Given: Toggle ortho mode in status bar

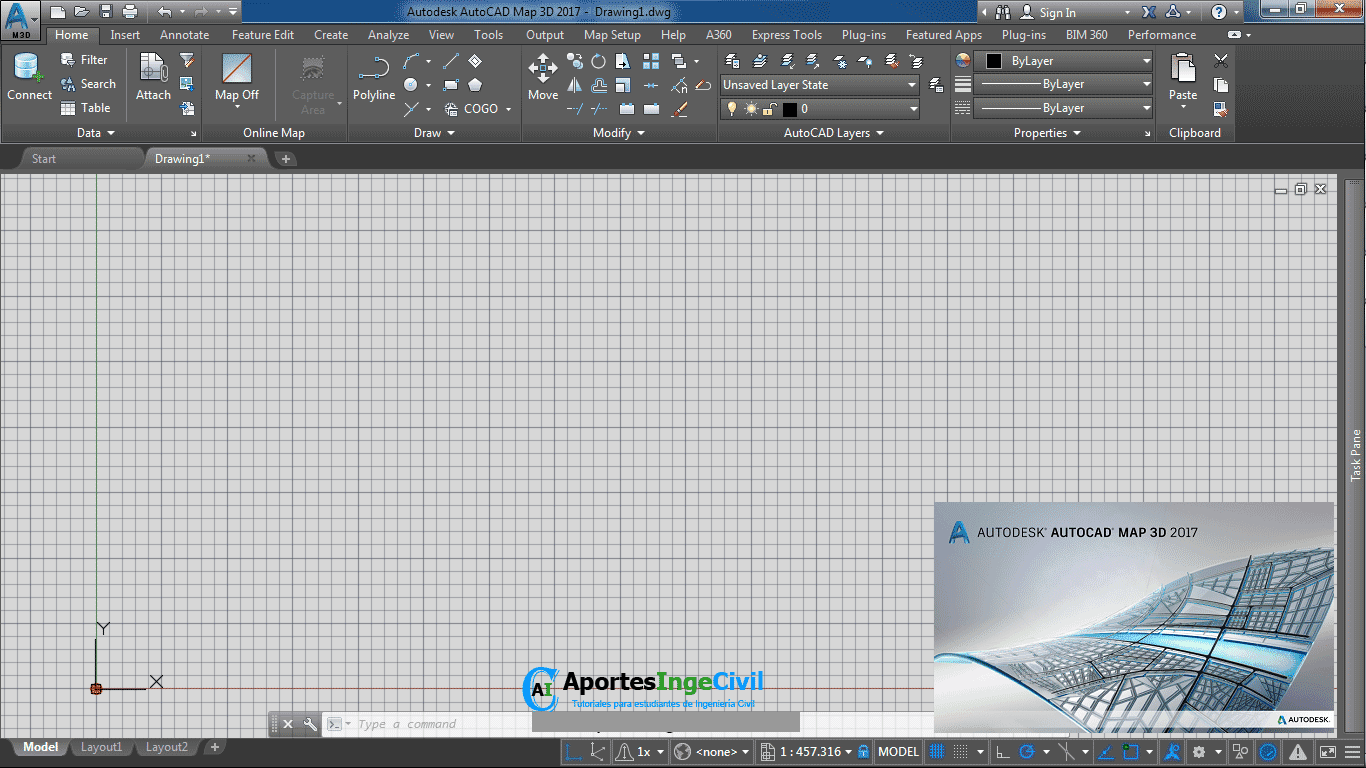Looking at the screenshot, I should point(1003,752).
